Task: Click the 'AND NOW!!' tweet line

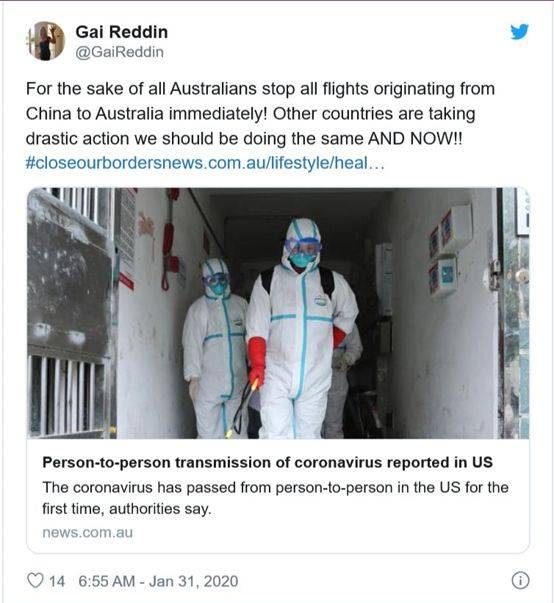Action: (244, 138)
